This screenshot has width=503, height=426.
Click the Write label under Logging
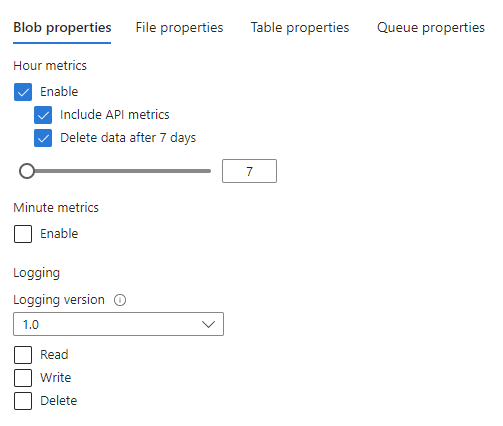point(56,378)
